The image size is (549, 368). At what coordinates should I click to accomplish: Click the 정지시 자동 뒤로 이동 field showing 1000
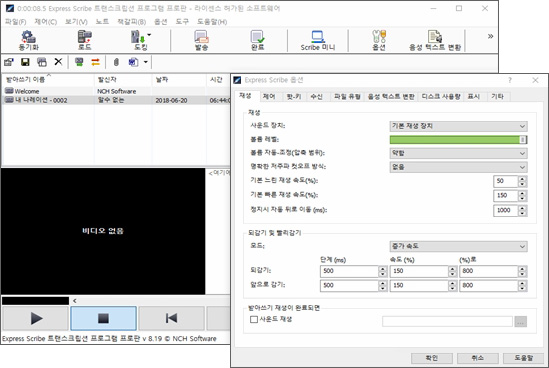(505, 210)
